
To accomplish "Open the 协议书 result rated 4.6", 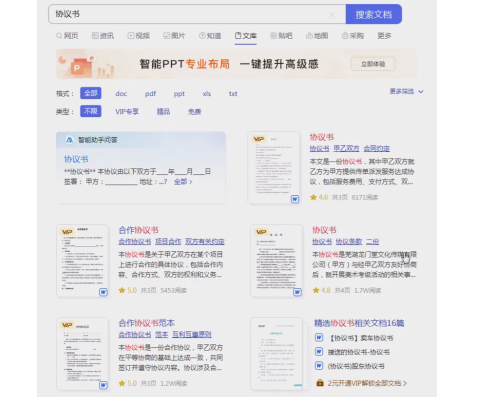I will tap(322, 137).
